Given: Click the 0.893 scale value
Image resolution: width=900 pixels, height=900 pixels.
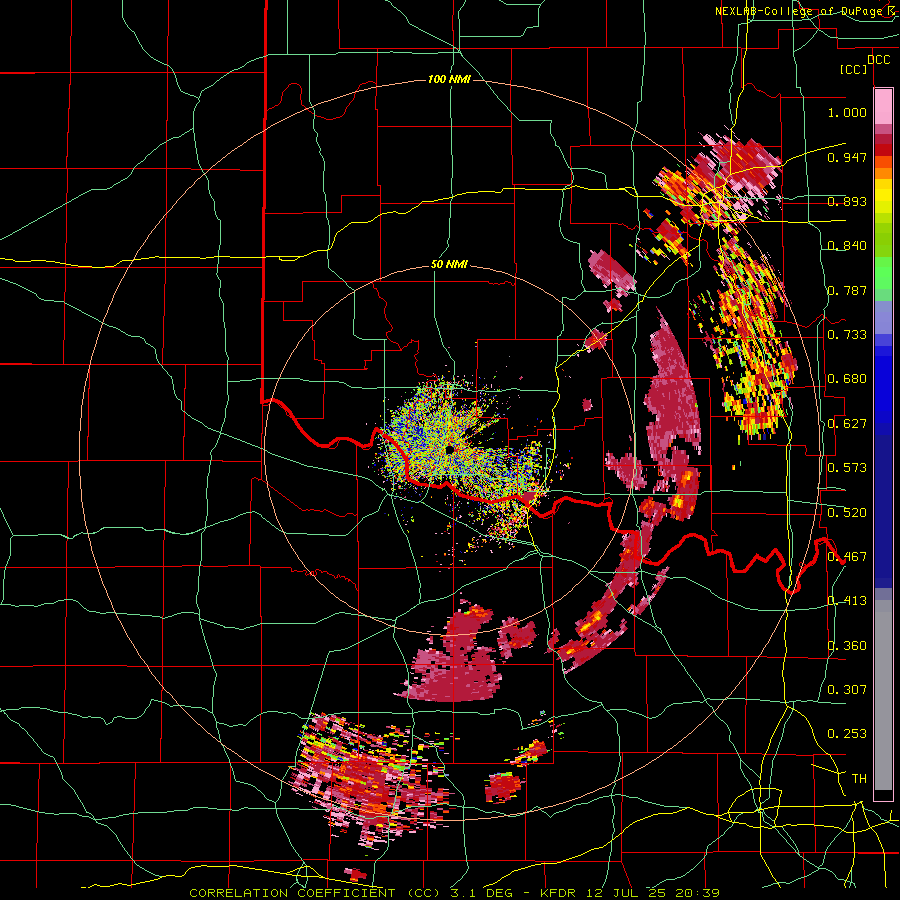Looking at the screenshot, I should click(847, 201).
